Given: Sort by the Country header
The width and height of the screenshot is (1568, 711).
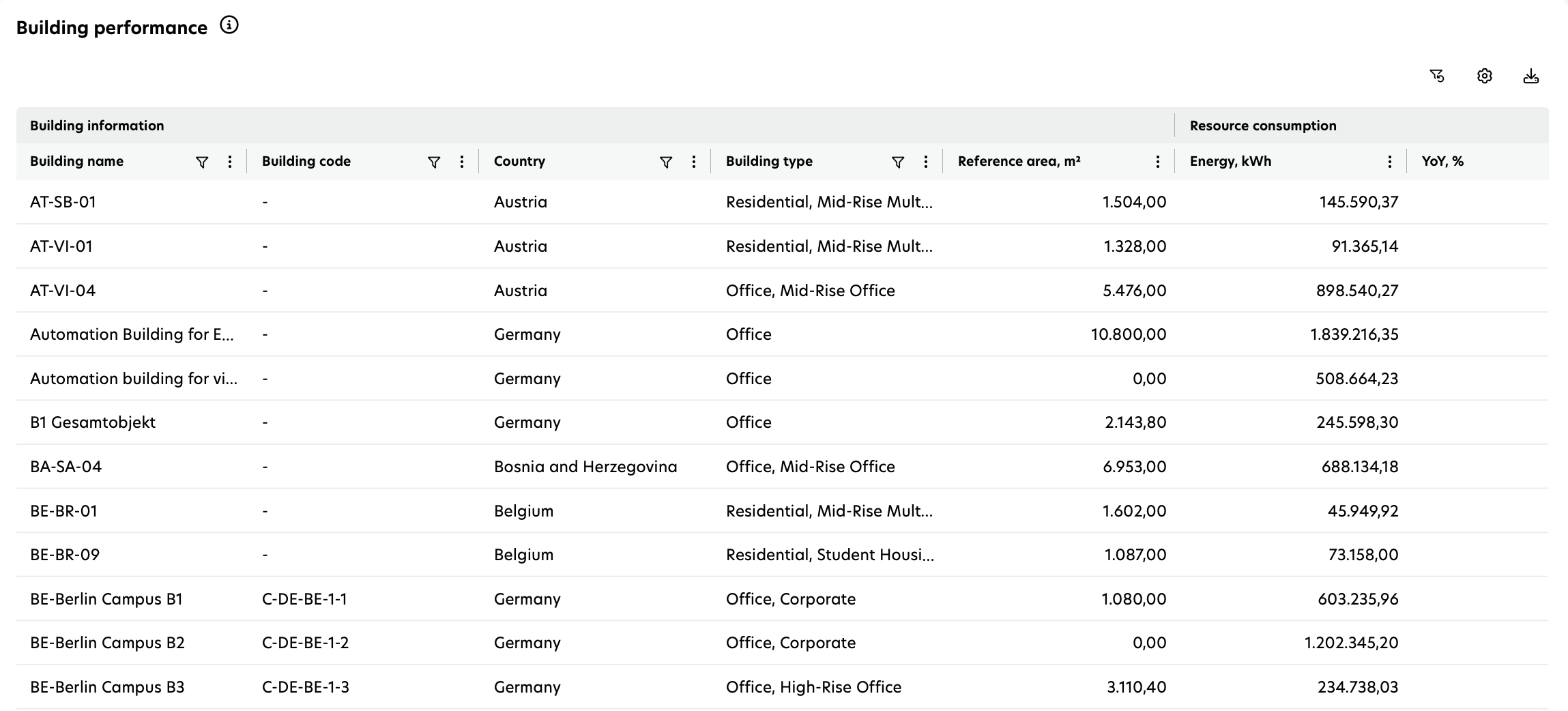Looking at the screenshot, I should [x=519, y=162].
